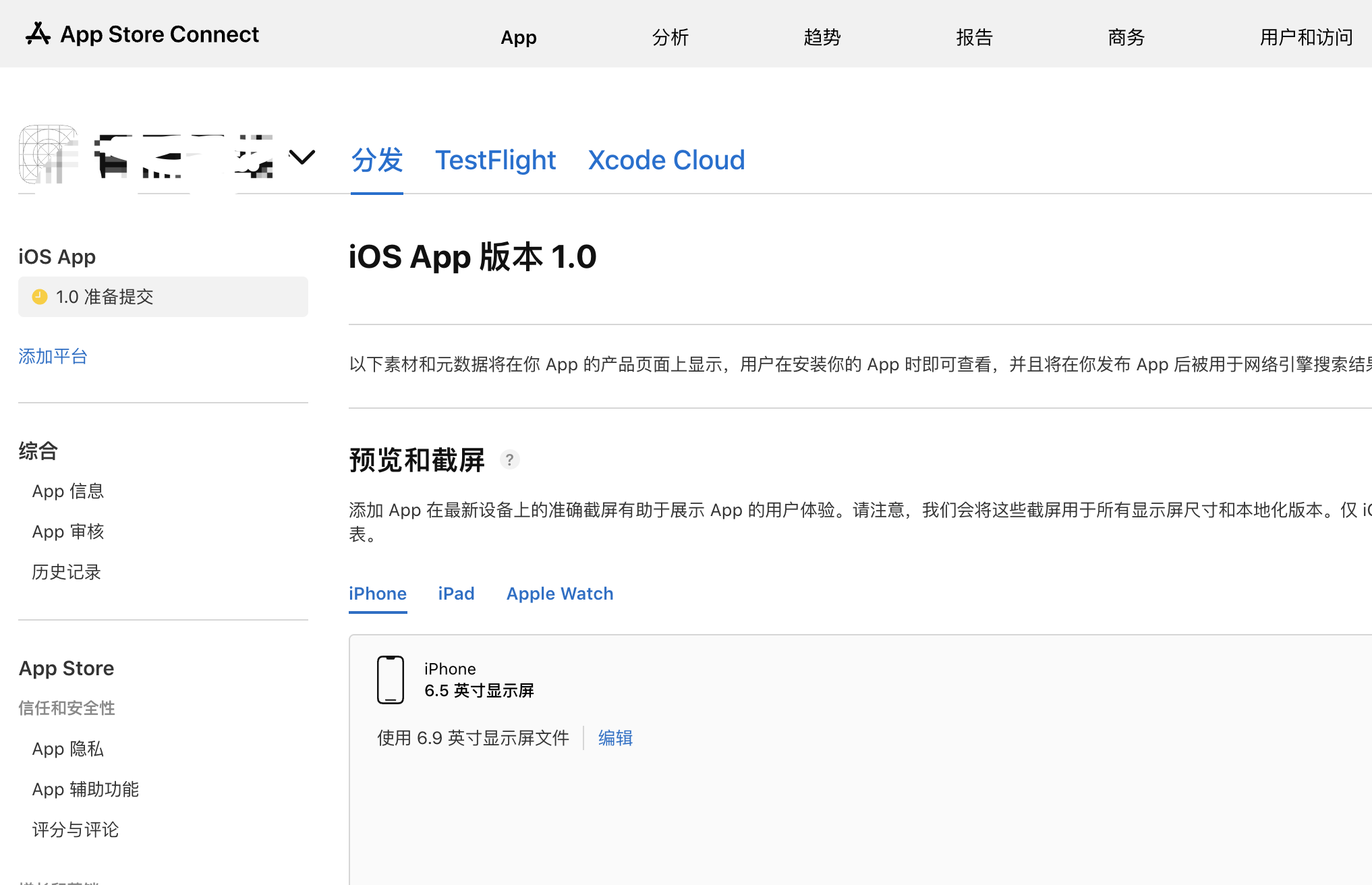Click the App Store Connect logo icon

38,34
